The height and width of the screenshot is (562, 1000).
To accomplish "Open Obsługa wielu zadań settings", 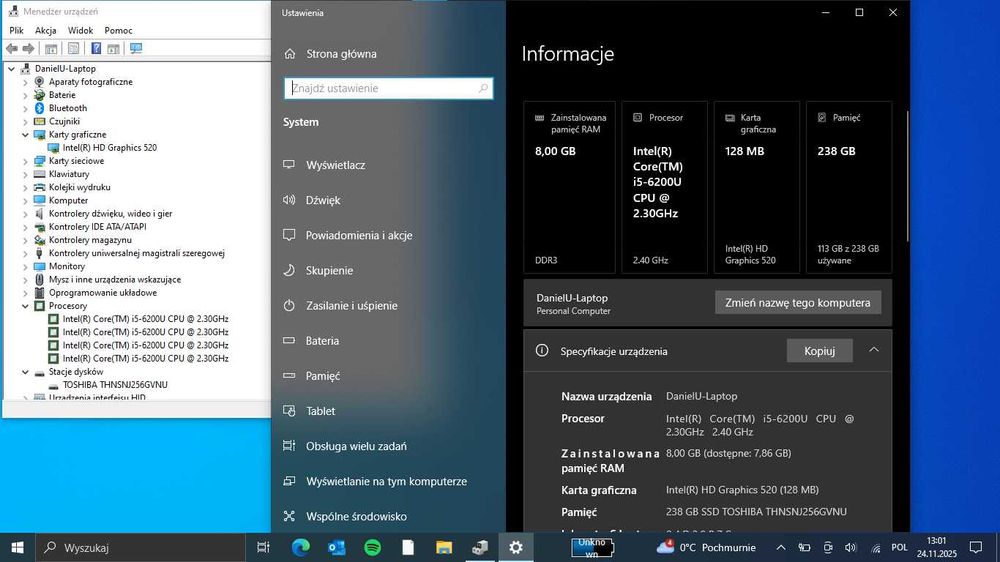I will click(x=356, y=446).
